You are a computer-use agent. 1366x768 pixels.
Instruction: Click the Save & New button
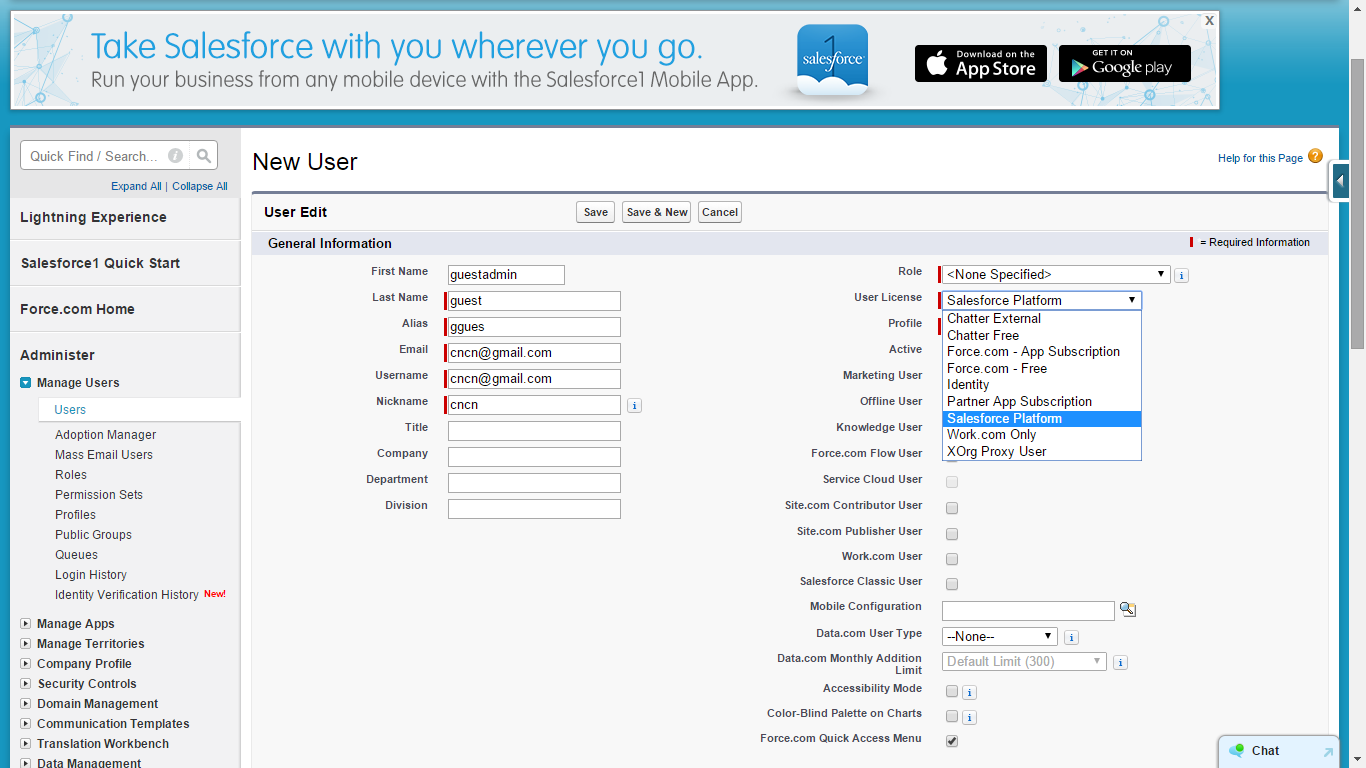point(657,212)
